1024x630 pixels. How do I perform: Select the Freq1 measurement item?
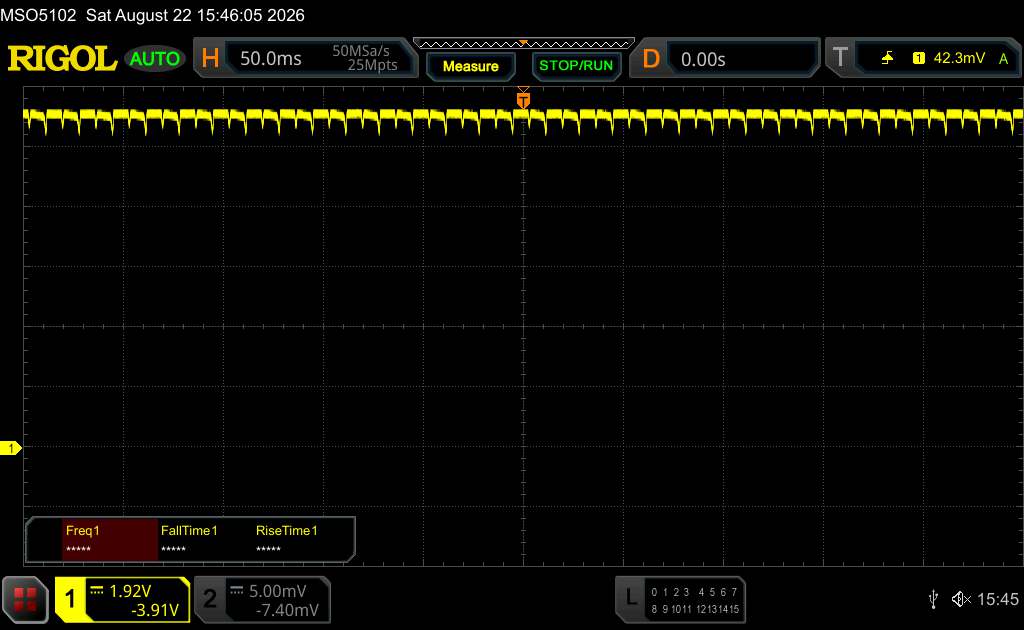tap(110, 539)
